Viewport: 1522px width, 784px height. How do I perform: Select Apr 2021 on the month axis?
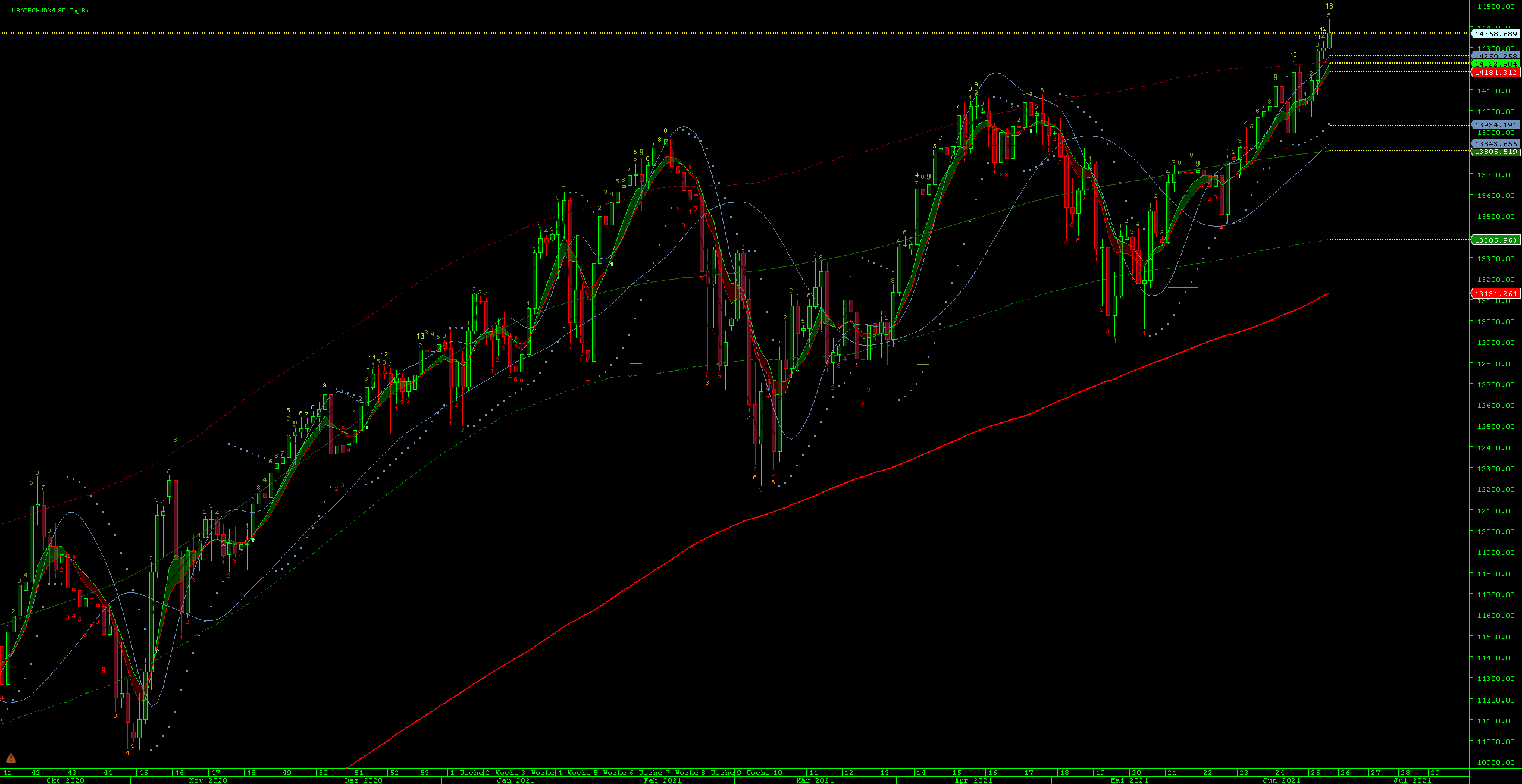973,780
